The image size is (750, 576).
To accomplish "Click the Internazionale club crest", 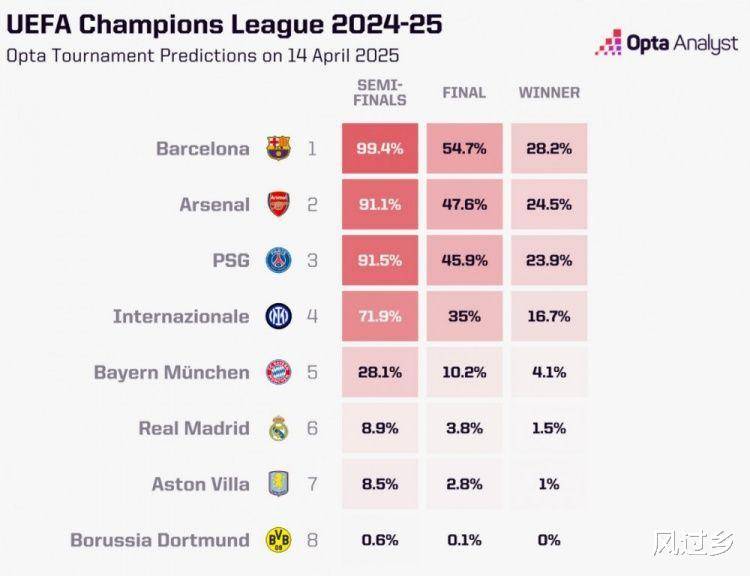I will click(278, 317).
